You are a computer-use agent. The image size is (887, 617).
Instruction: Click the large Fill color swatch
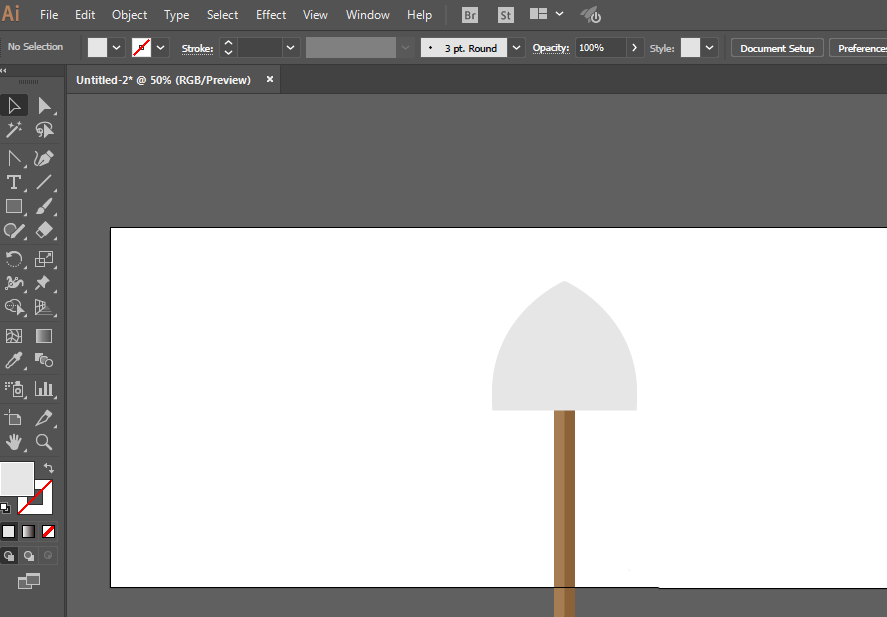click(17, 478)
